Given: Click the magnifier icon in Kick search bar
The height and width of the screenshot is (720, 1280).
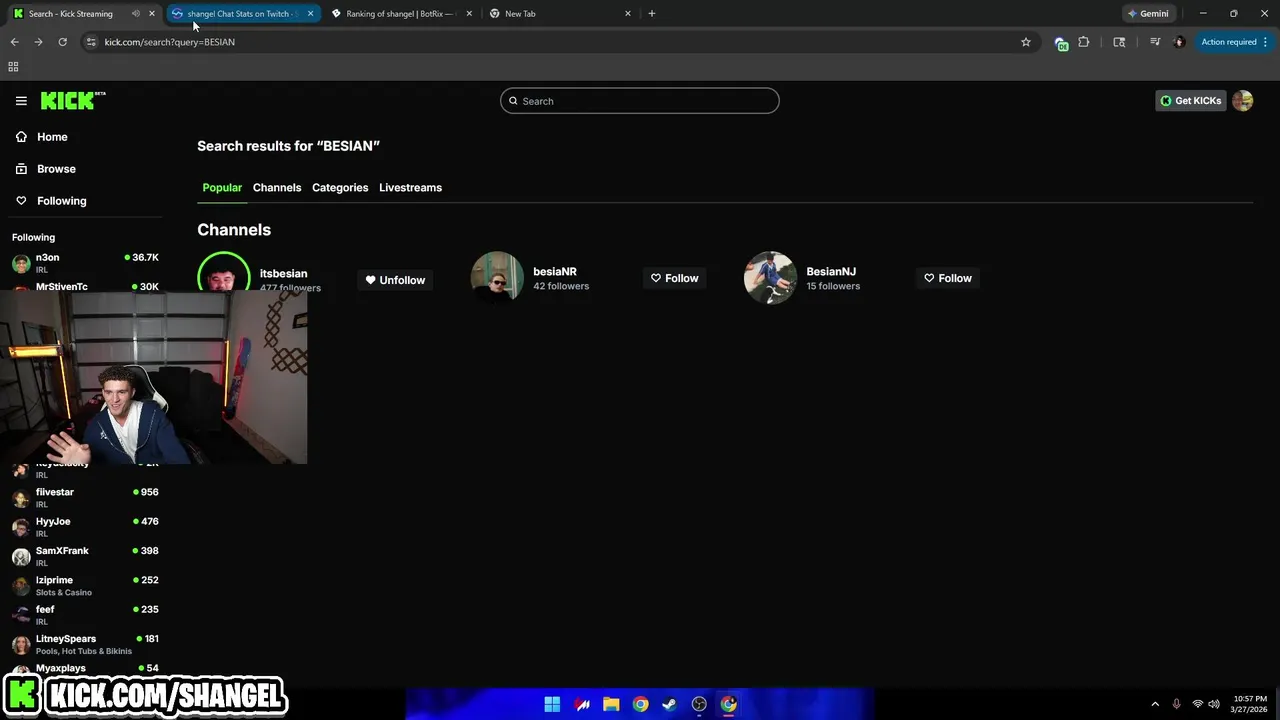Looking at the screenshot, I should tap(513, 101).
